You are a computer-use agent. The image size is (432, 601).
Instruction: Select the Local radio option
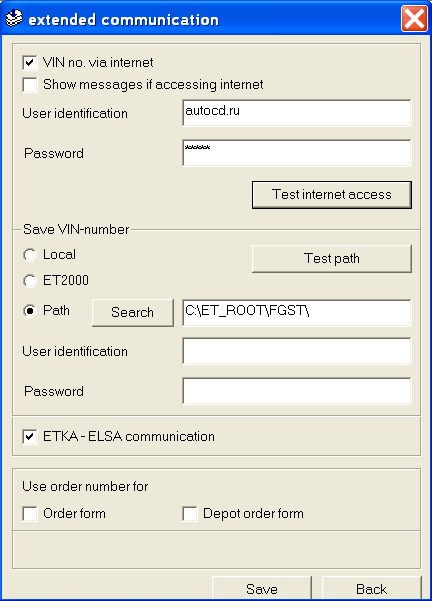(x=30, y=255)
